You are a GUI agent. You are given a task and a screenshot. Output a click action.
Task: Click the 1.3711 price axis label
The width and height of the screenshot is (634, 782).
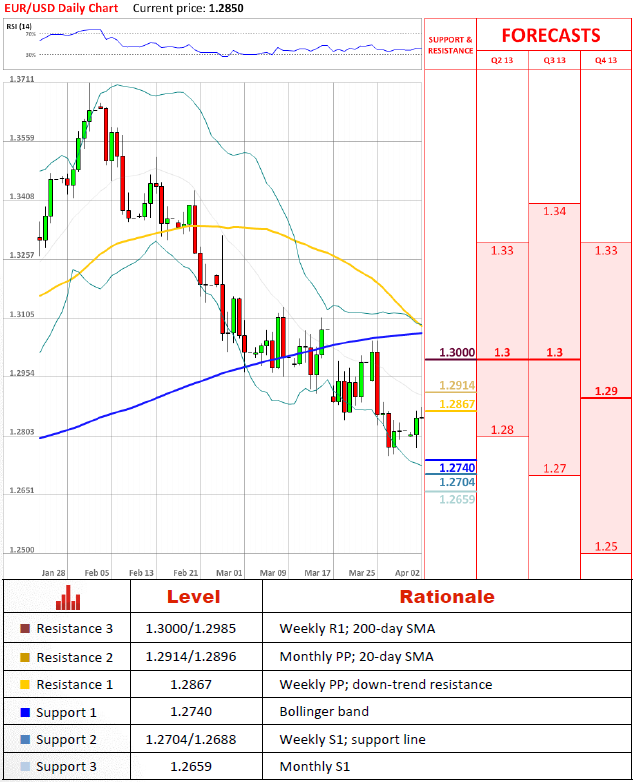coord(22,79)
